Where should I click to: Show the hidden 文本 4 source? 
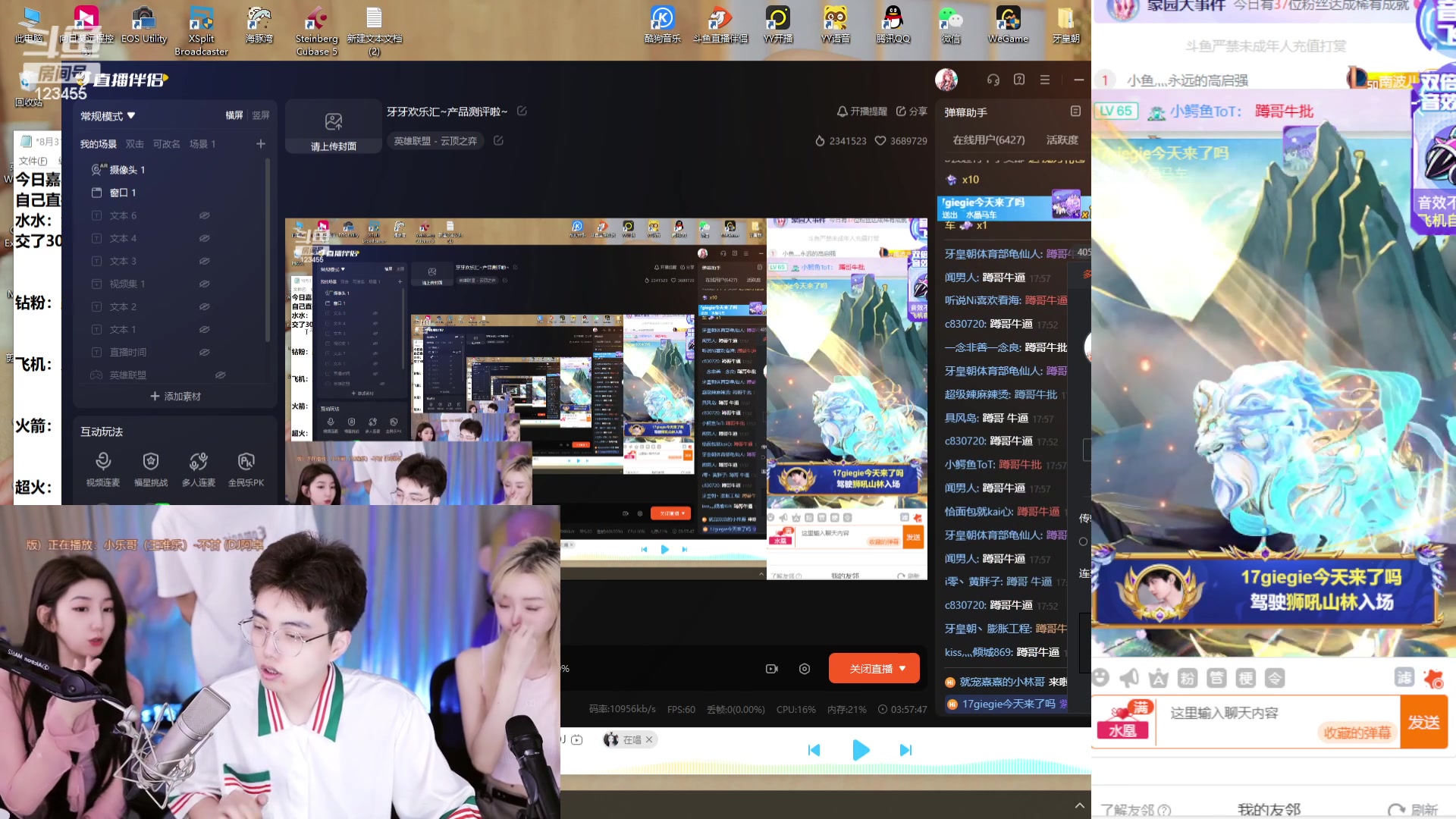[x=204, y=238]
